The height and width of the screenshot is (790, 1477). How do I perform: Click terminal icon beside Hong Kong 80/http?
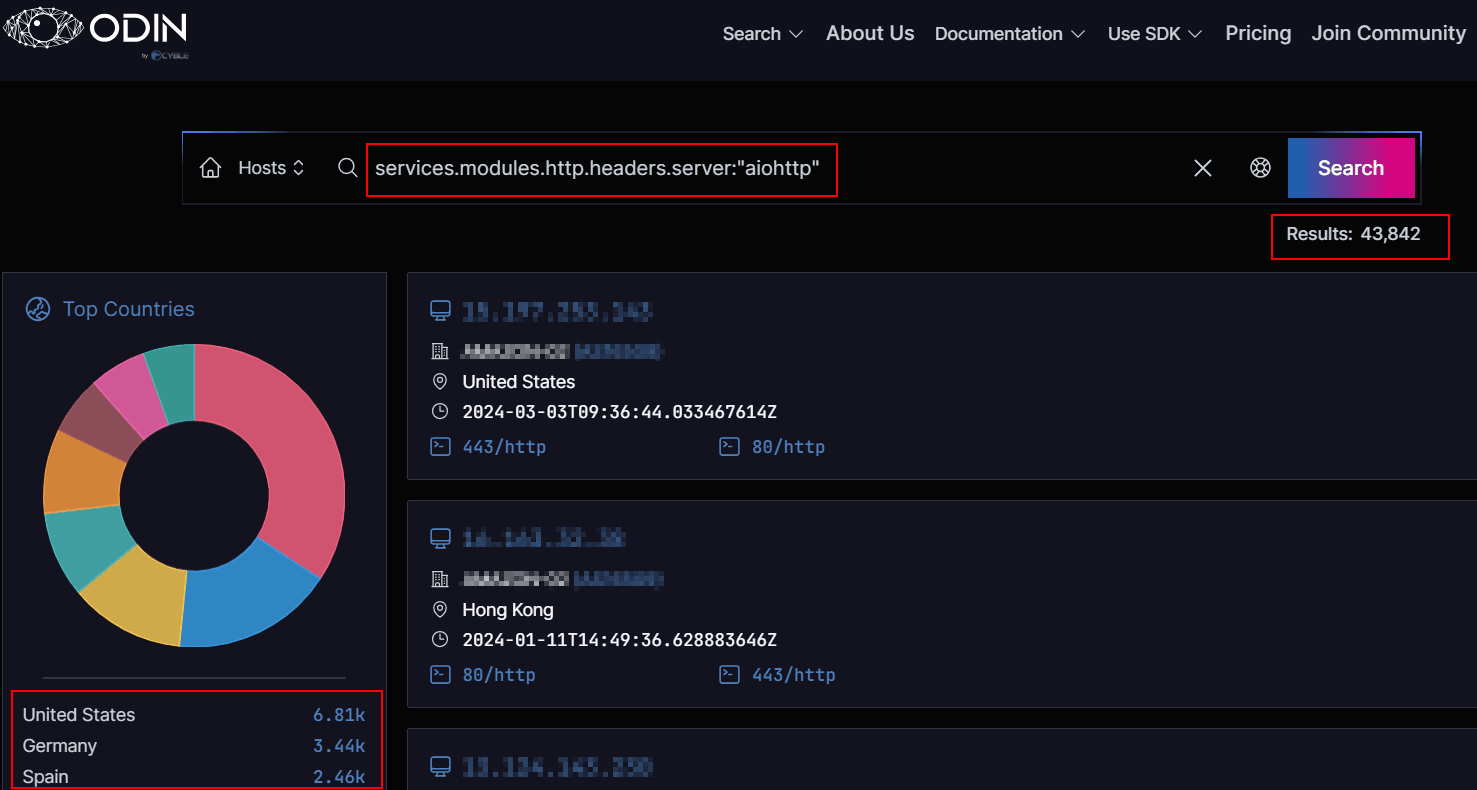[x=440, y=675]
